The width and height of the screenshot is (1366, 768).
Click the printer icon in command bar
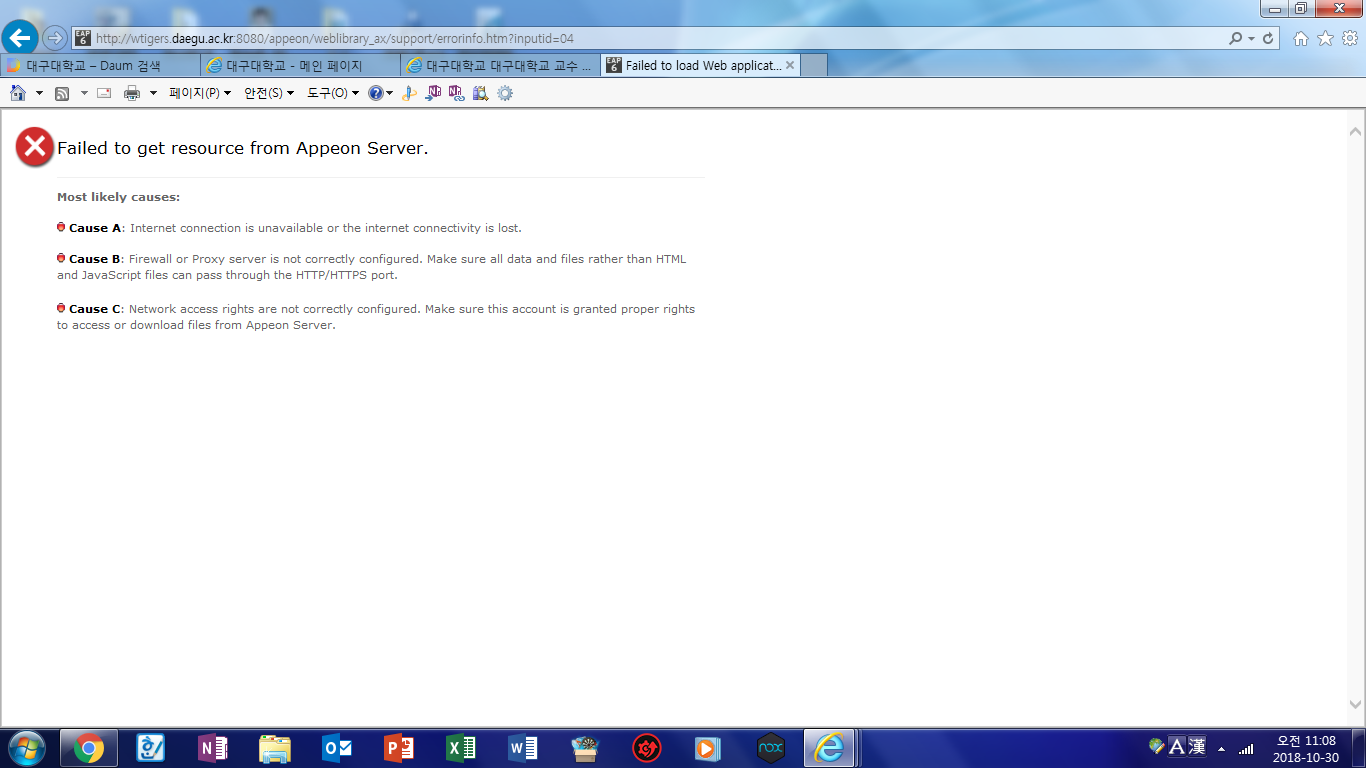click(131, 93)
